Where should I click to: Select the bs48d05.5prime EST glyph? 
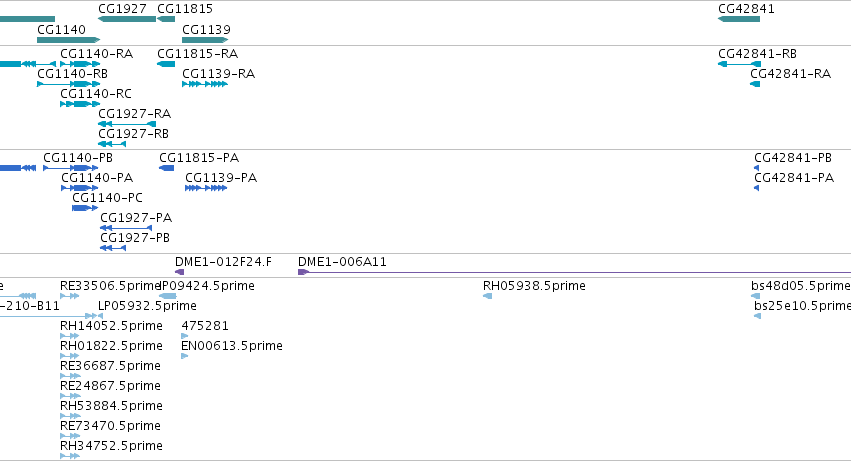(755, 296)
